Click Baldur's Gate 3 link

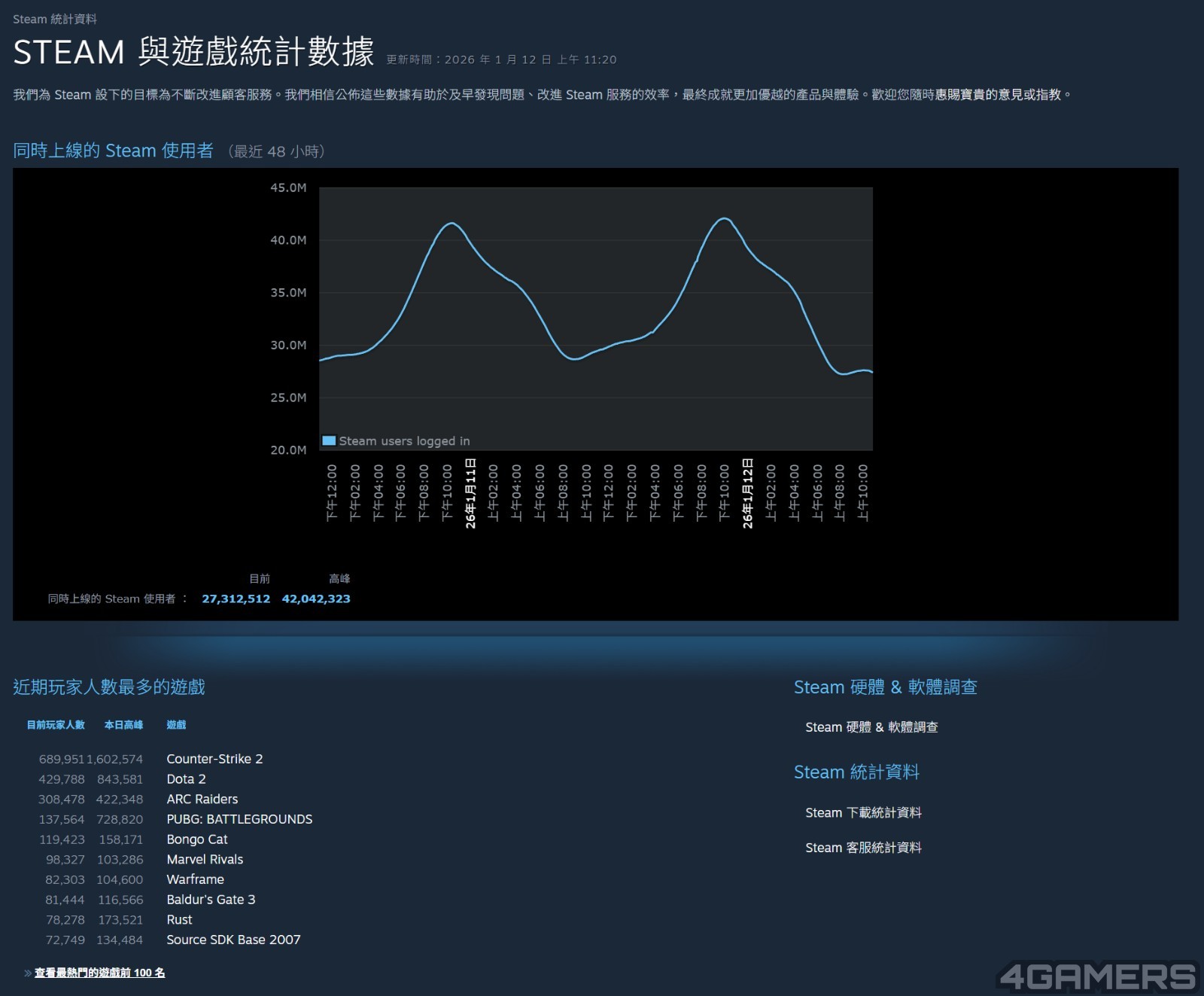[211, 900]
